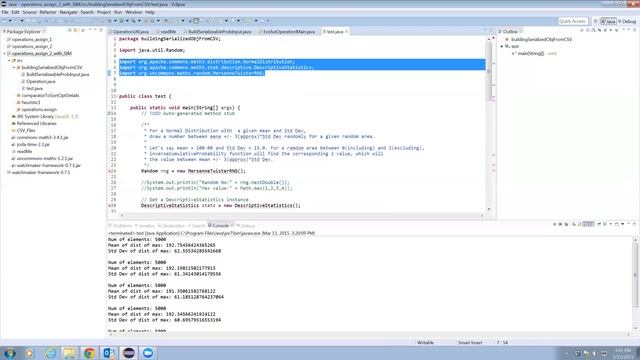Click the Open Perspective icon
The height and width of the screenshot is (360, 640).
pyautogui.click(x=596, y=21)
